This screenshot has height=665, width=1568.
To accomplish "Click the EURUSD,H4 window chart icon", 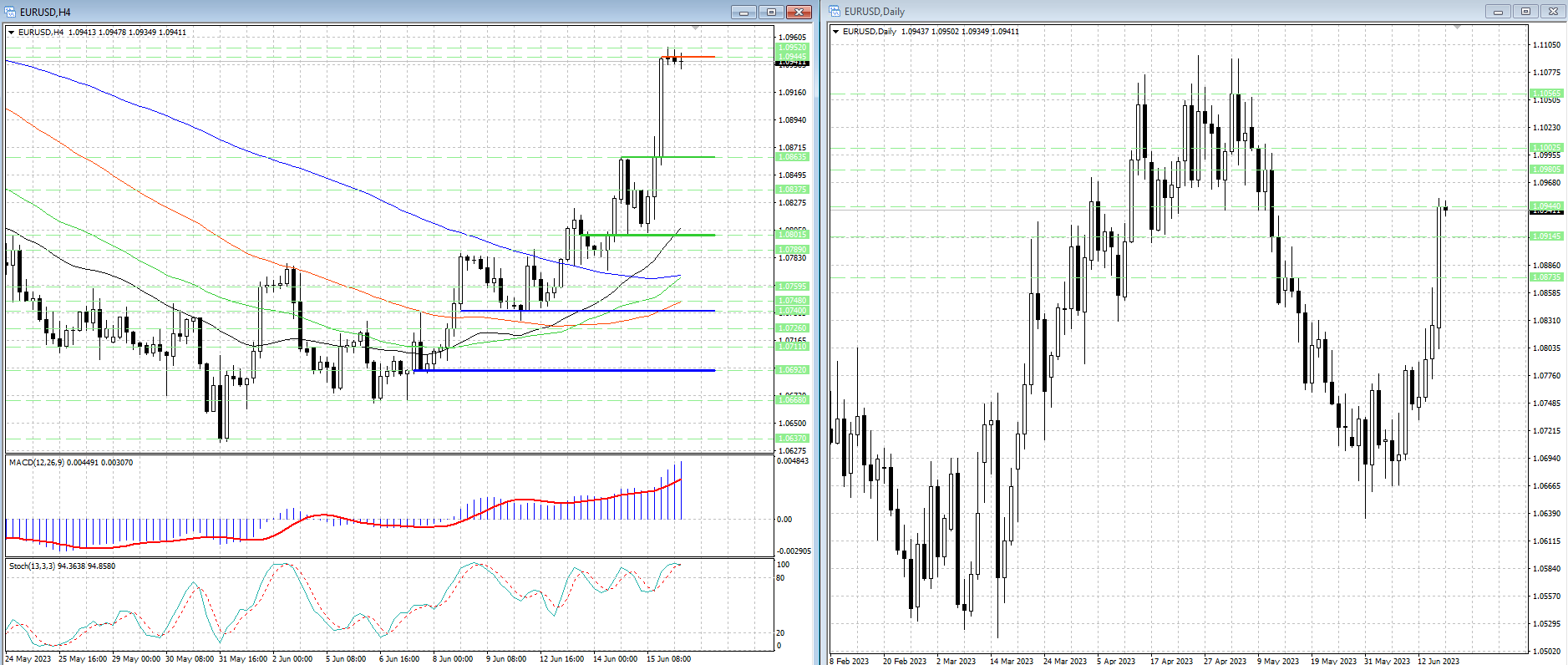I will click(x=11, y=12).
